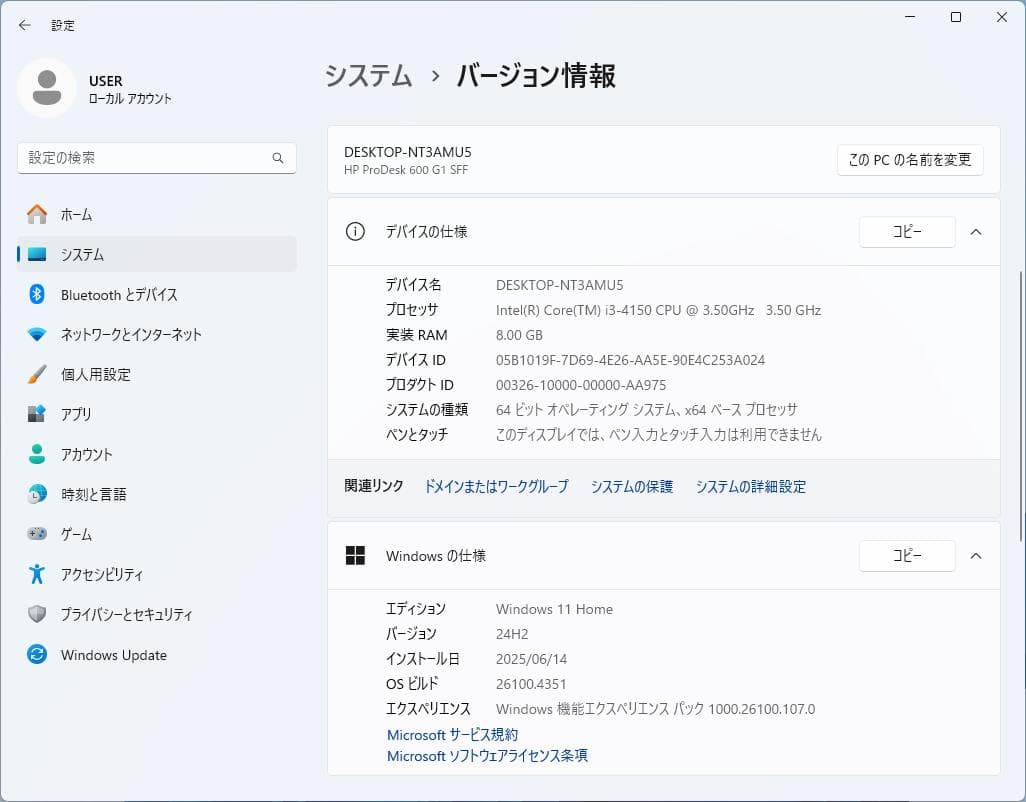Click the back arrow at top left
The width and height of the screenshot is (1026, 802).
click(22, 25)
